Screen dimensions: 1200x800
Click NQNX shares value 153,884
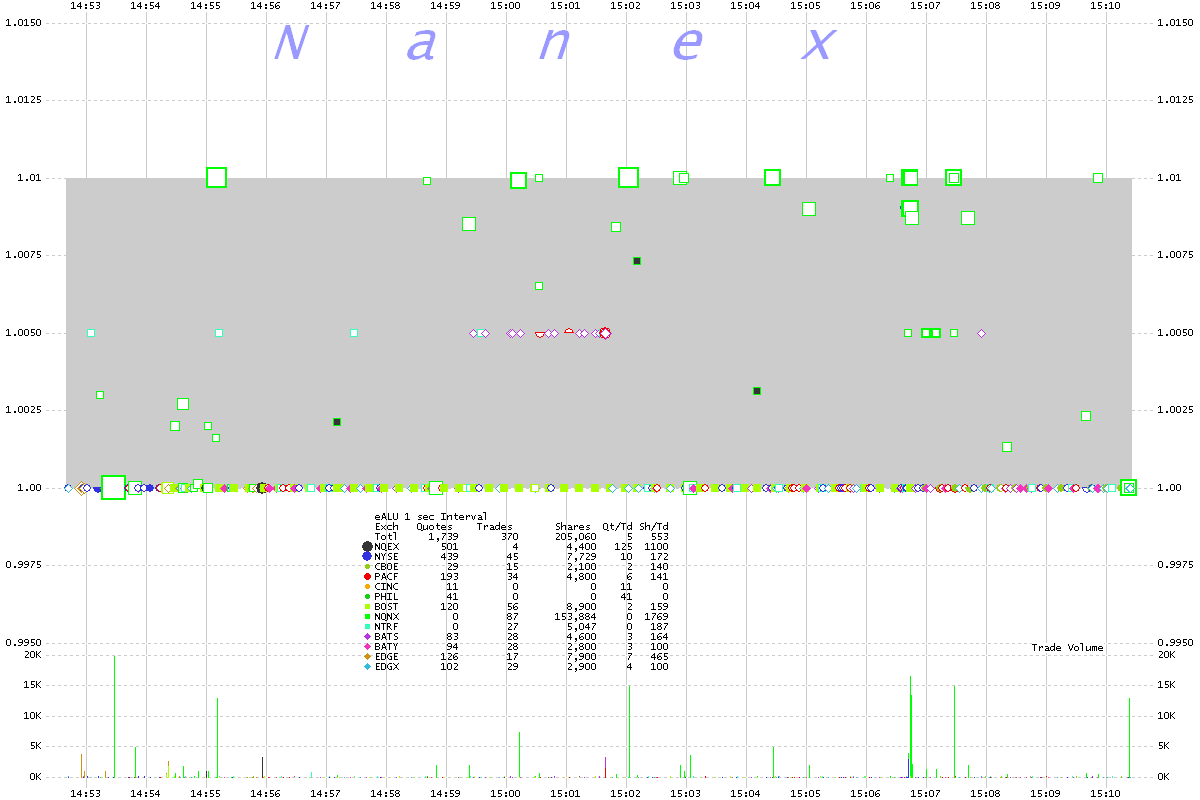pos(576,616)
